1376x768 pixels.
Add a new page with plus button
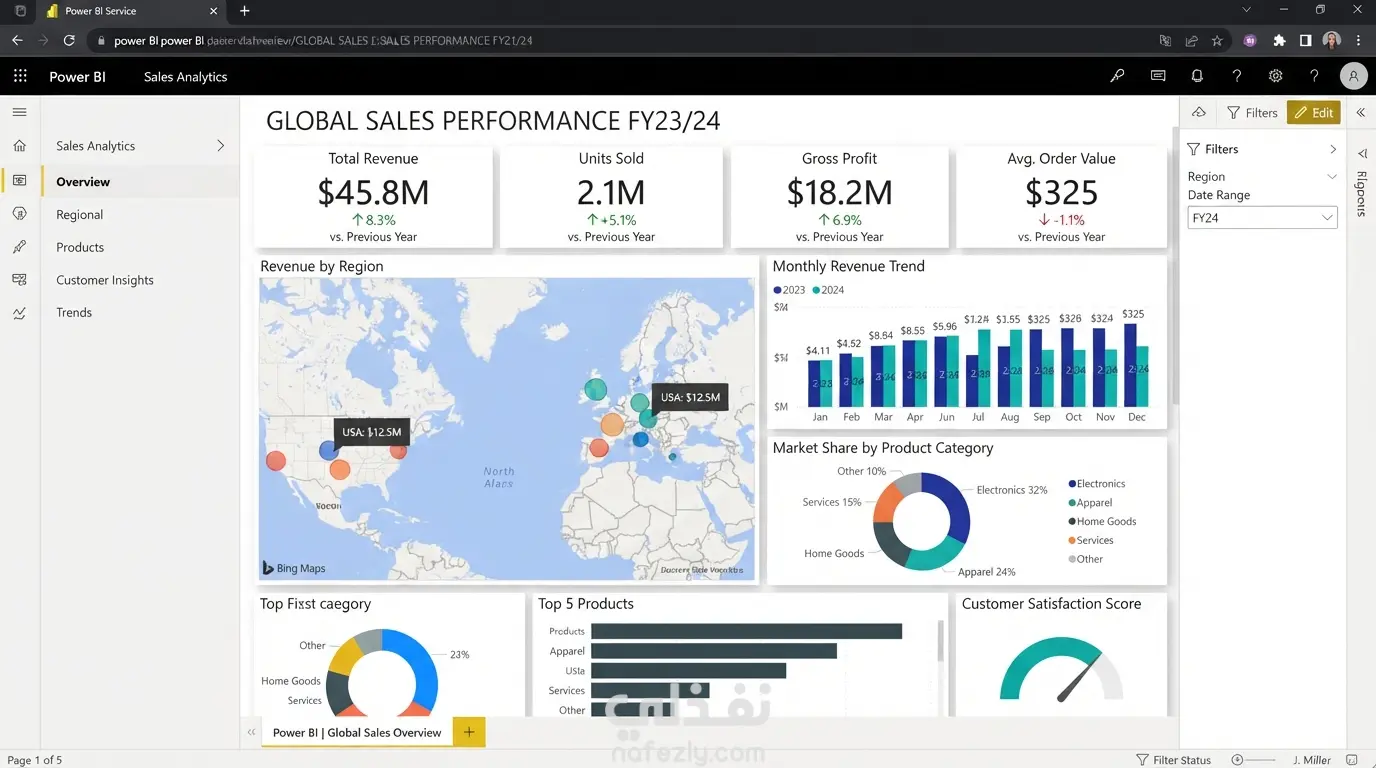pos(469,732)
